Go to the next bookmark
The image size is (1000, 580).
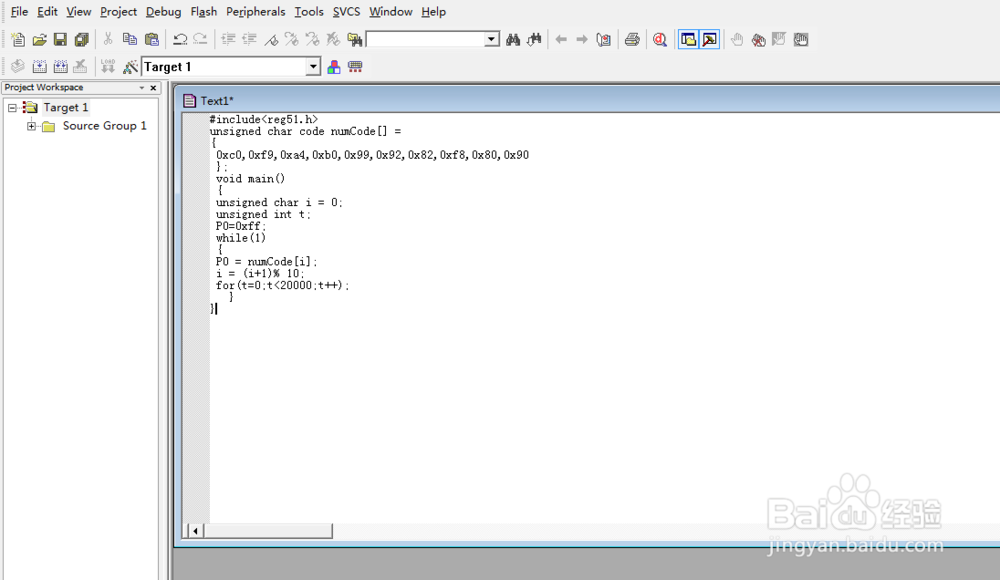(291, 40)
